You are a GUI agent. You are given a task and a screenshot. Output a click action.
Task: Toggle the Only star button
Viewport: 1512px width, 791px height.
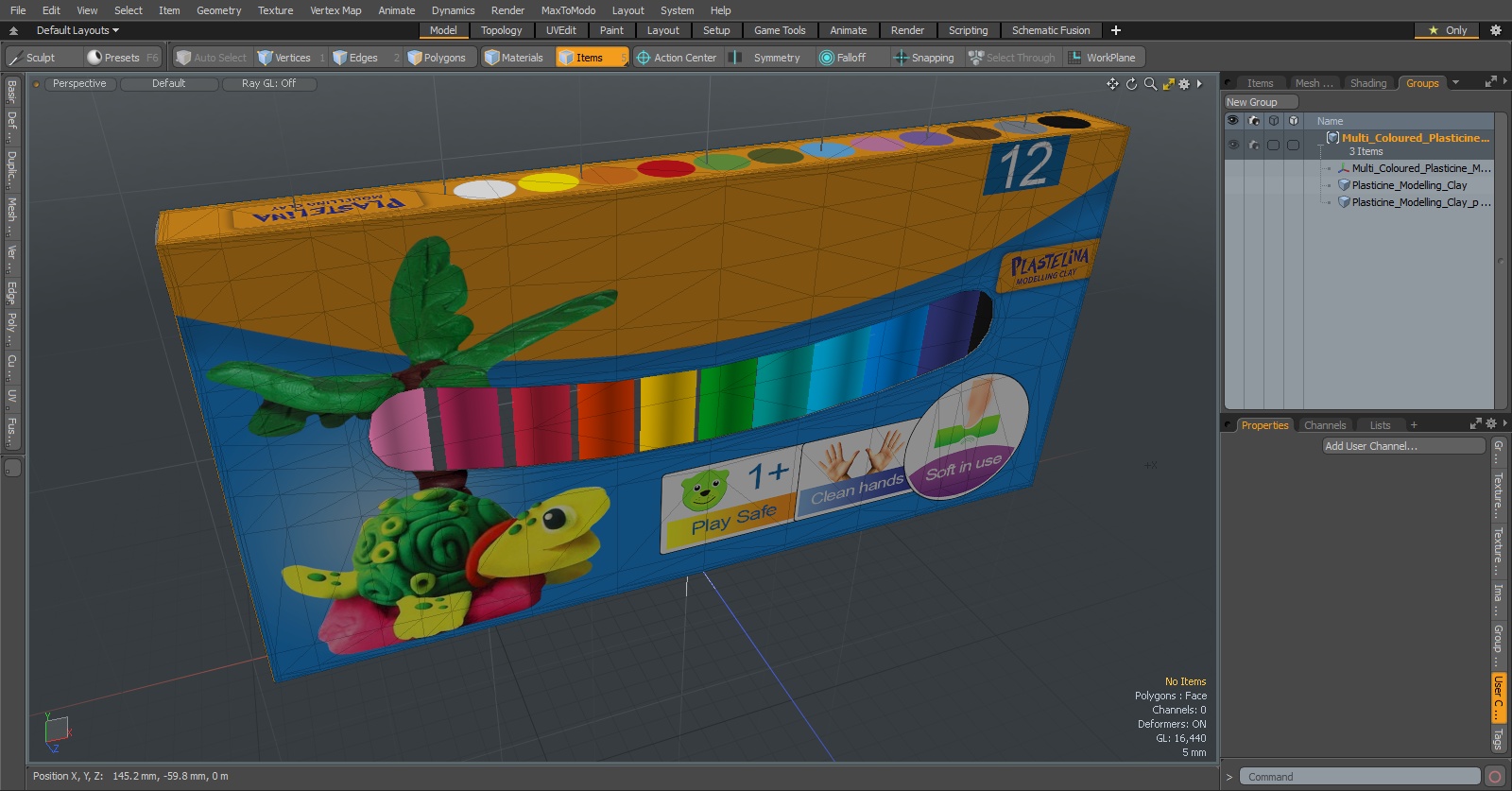point(1448,30)
